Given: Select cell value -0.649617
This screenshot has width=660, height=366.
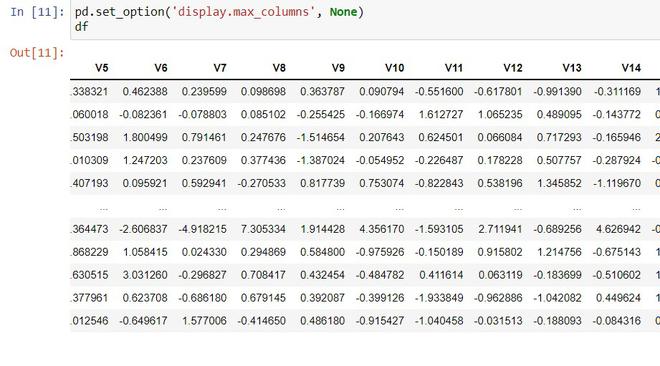Looking at the screenshot, I should [x=144, y=321].
